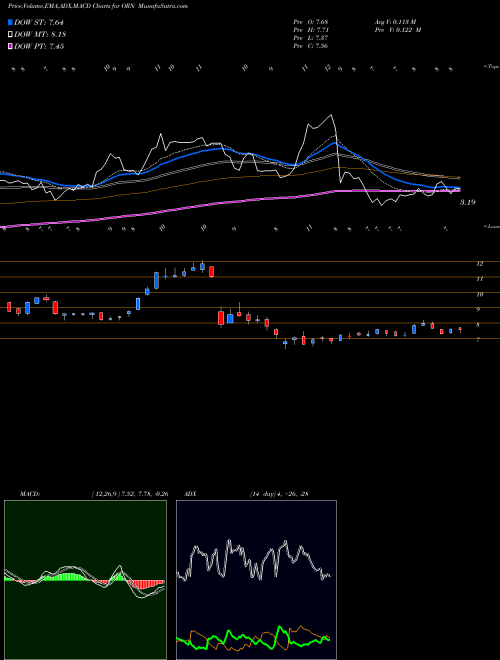Viewport: 500px width, 660px height.
Task: Click the 9 price axis label
Action: coord(478,309)
